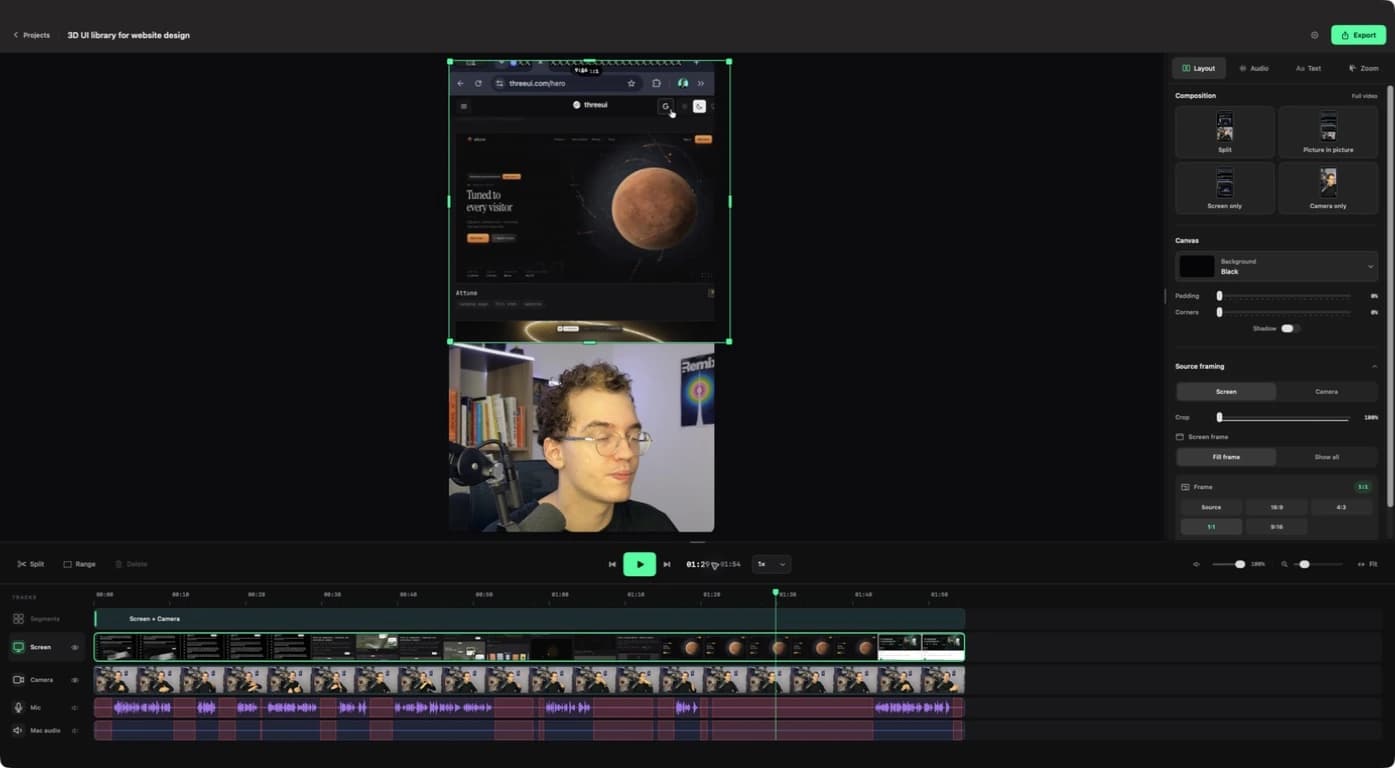This screenshot has height=768, width=1395.
Task: Open the Background Black dropdown
Action: click(1276, 266)
